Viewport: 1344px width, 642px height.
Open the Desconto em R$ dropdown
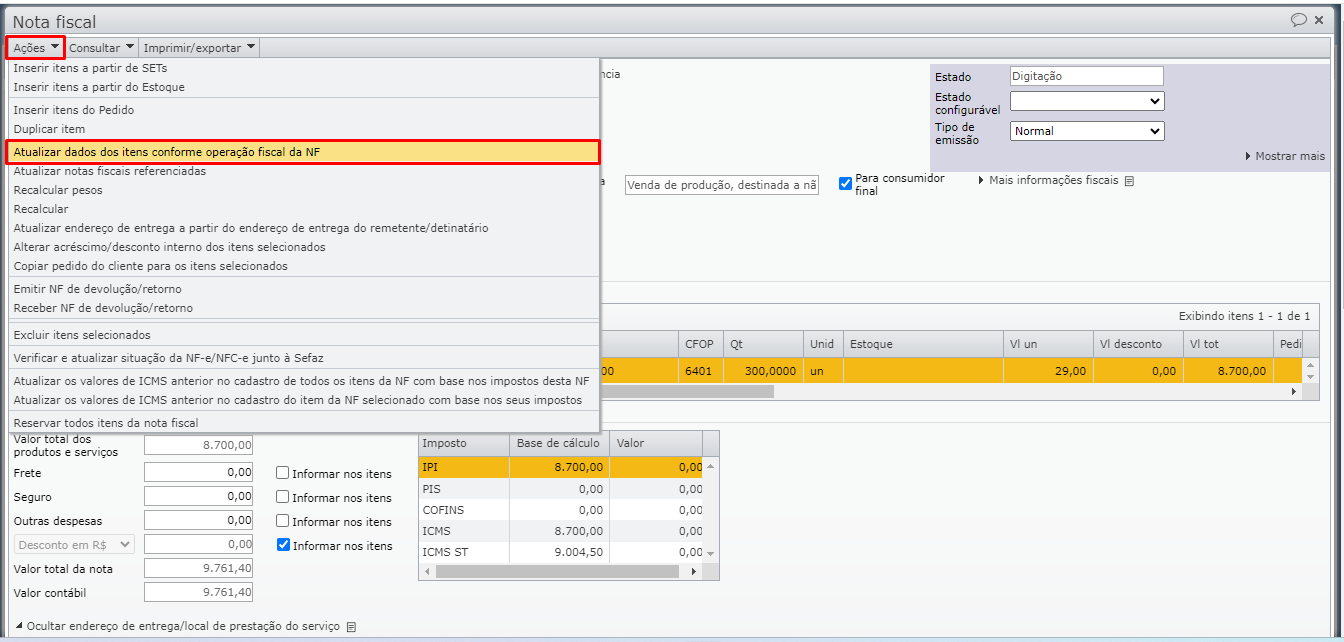click(74, 544)
